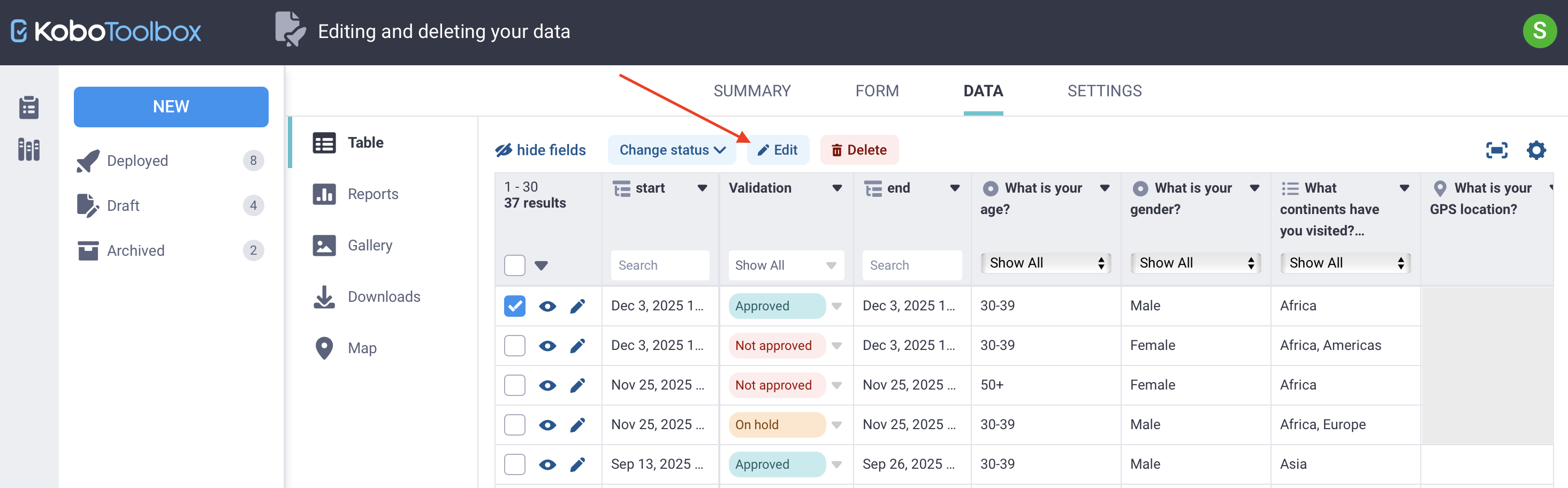Image resolution: width=1568 pixels, height=488 pixels.
Task: Open the Gallery view
Action: (x=369, y=245)
